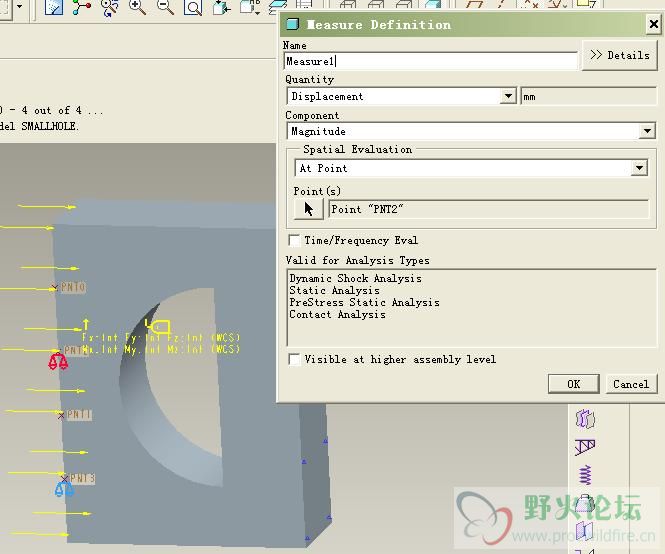Open the At Point spatial evaluation dropdown
This screenshot has width=665, height=554.
coord(639,169)
